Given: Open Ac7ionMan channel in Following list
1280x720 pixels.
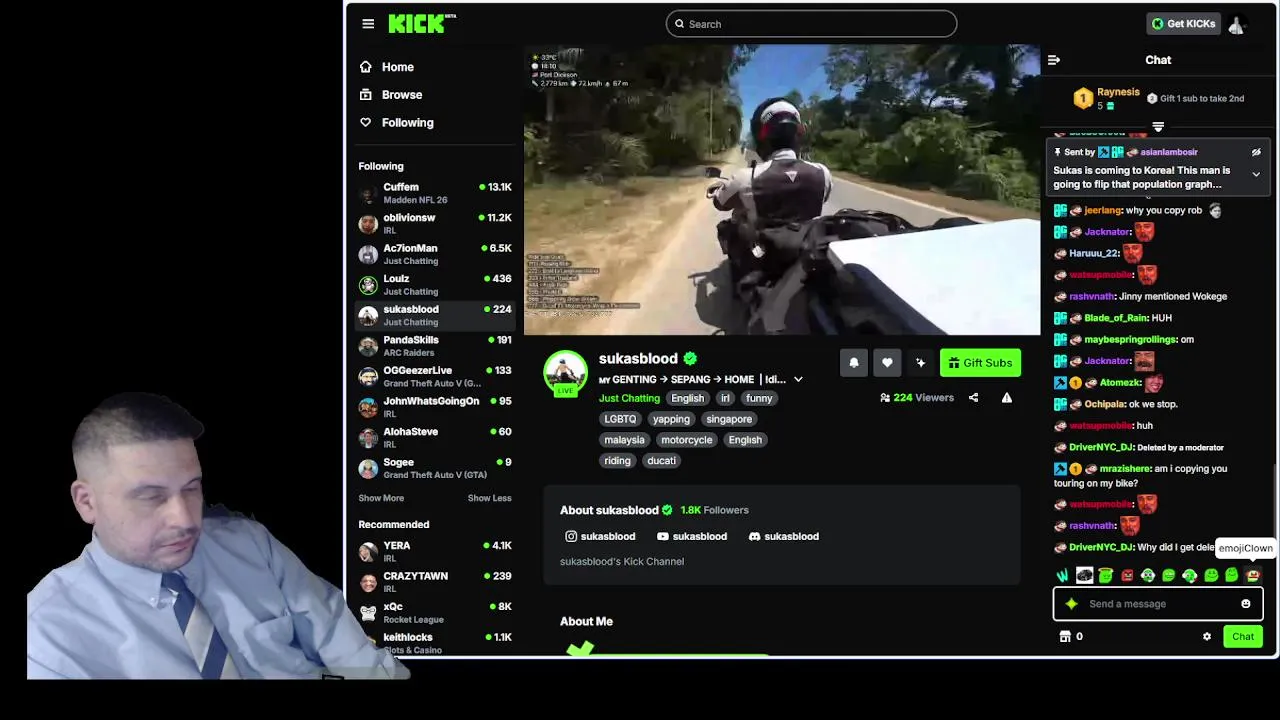Looking at the screenshot, I should click(x=435, y=254).
